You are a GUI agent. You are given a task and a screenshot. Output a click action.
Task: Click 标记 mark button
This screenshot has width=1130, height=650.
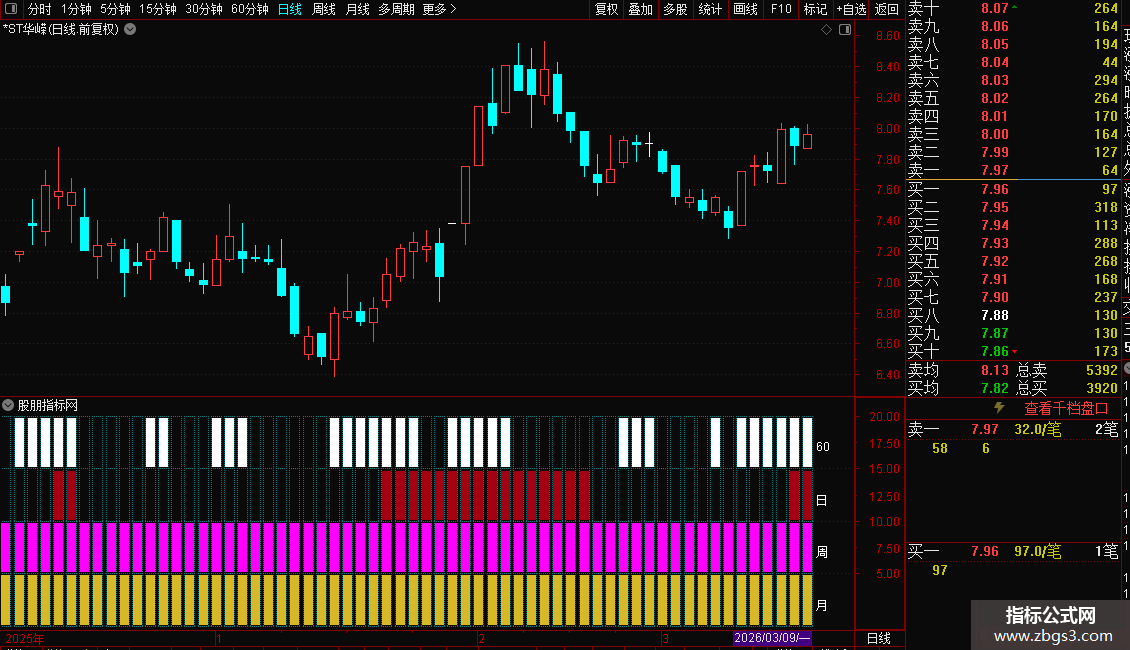click(x=815, y=9)
